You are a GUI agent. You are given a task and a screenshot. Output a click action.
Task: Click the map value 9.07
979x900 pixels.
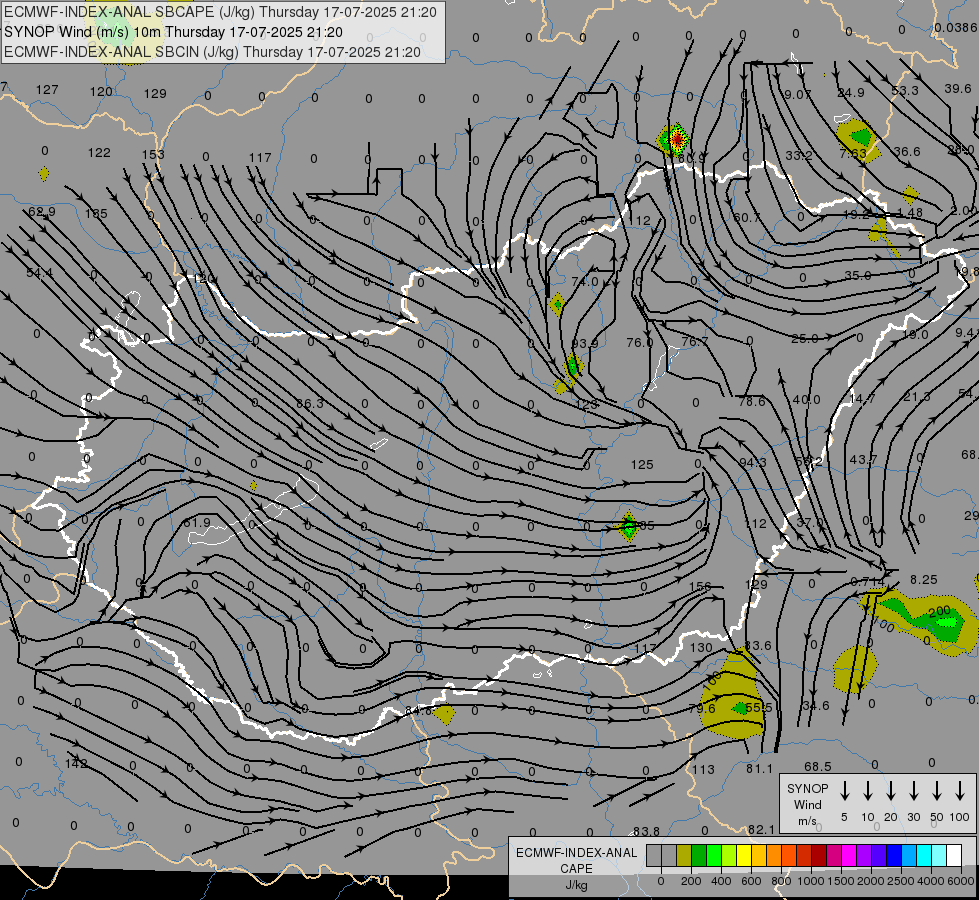[798, 94]
